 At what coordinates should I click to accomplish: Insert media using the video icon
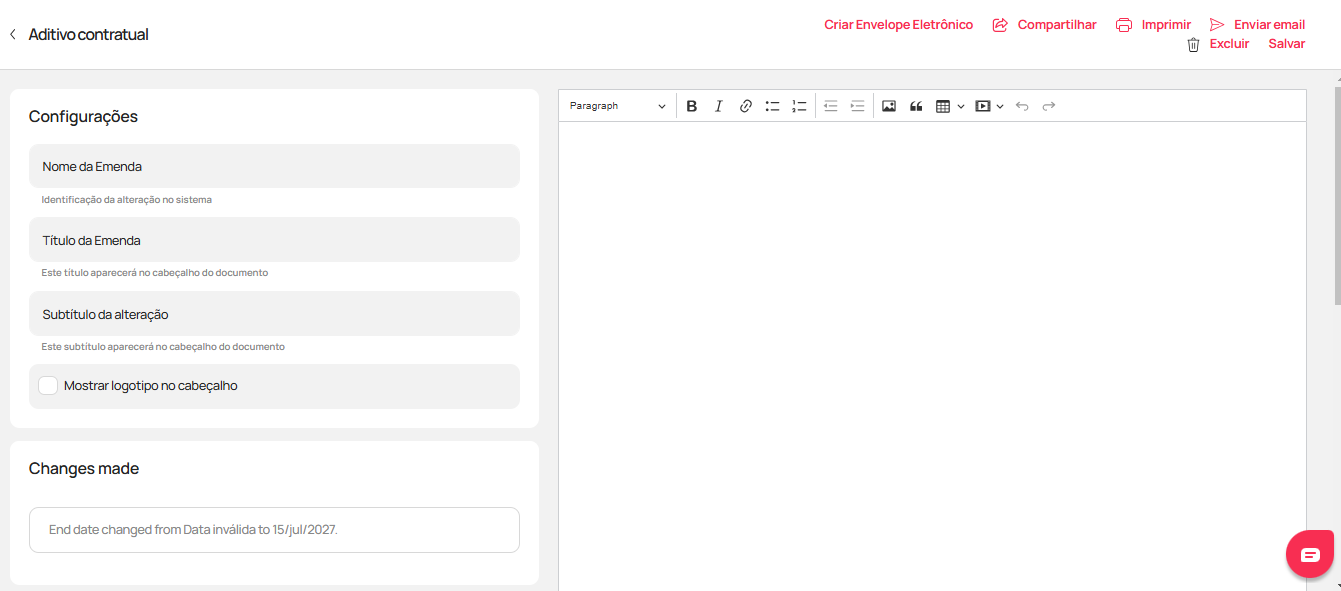[x=983, y=106]
